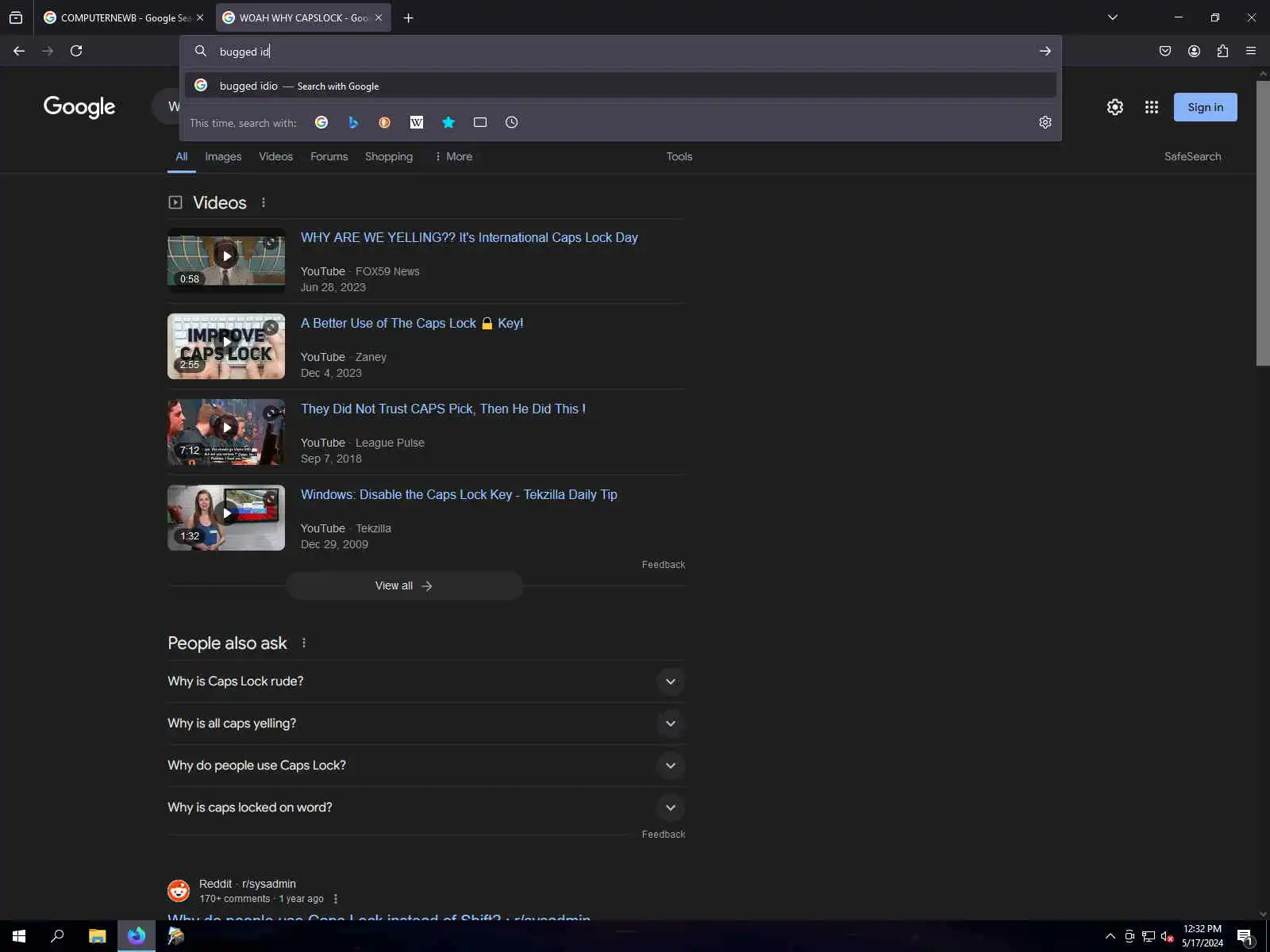
Task: Search this time with Bing icon
Action: point(353,122)
